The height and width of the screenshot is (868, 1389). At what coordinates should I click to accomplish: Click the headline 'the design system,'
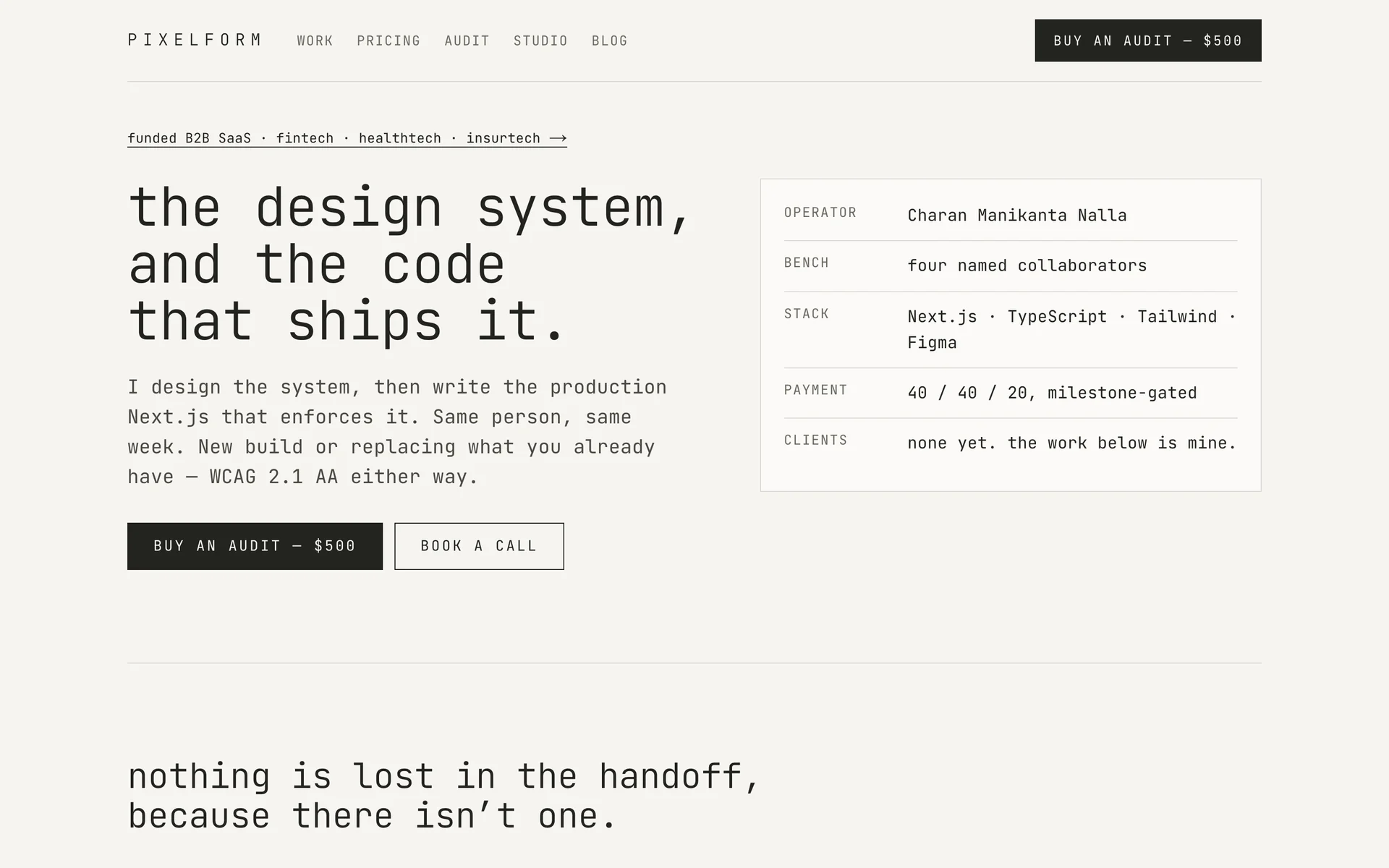point(409,208)
